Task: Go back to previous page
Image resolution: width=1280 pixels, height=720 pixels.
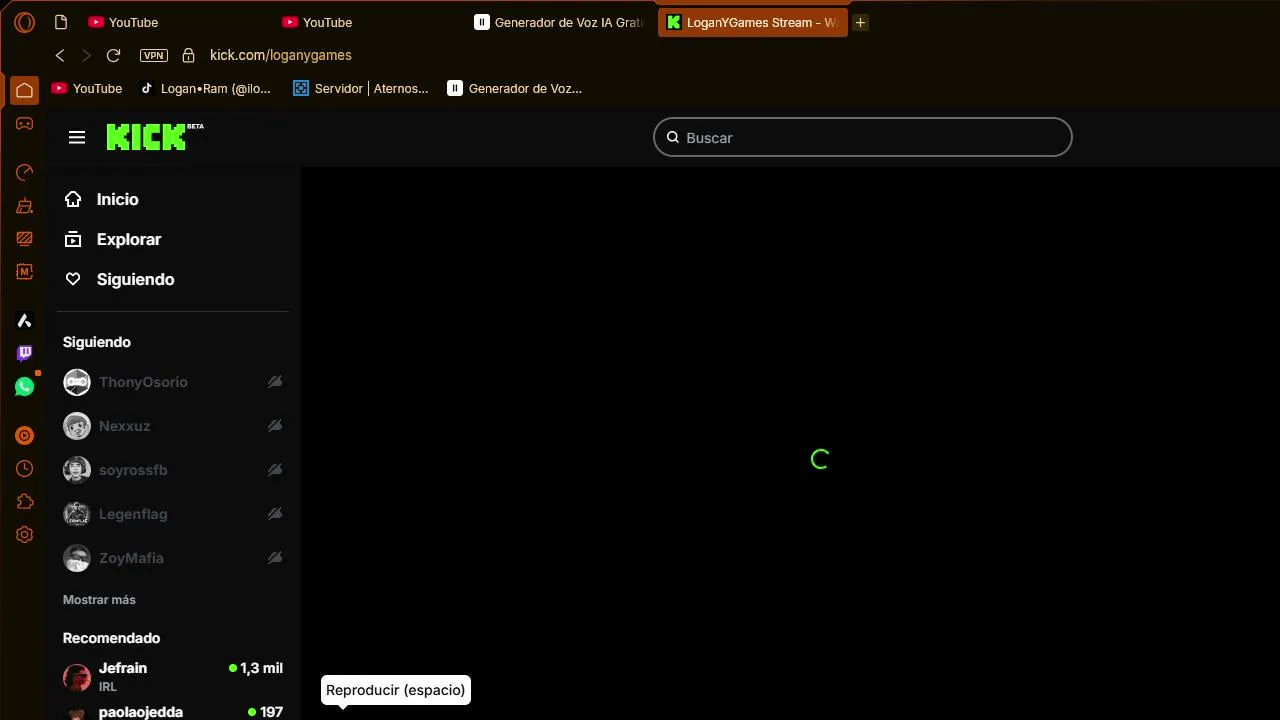Action: [60, 56]
